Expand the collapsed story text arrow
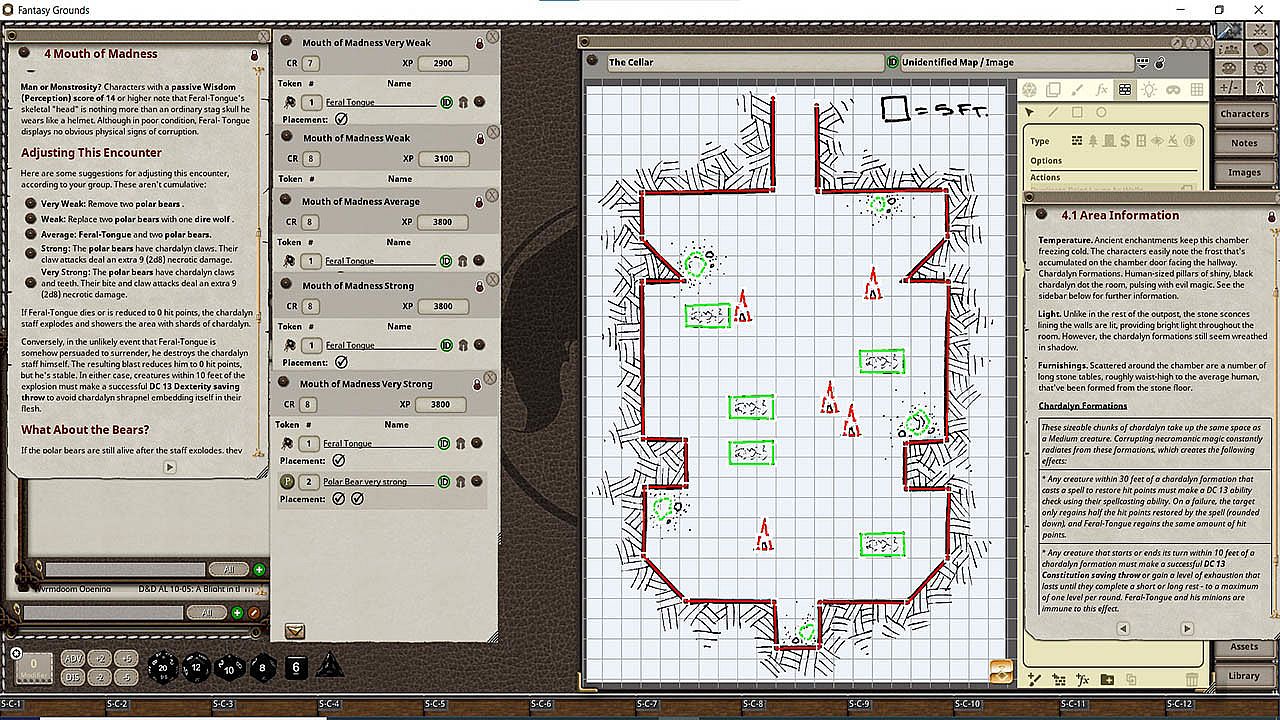1280x720 pixels. tap(169, 467)
